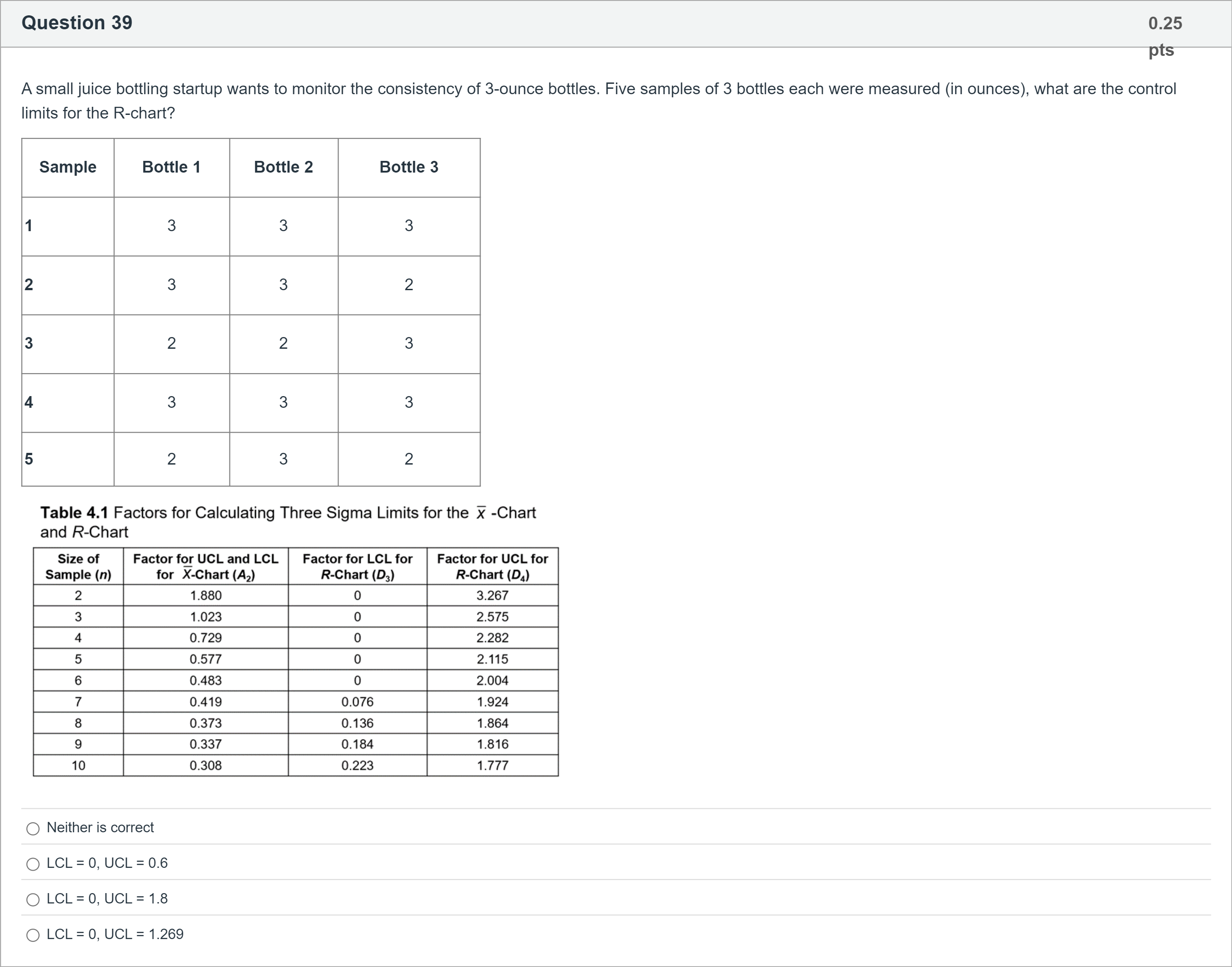
Task: Choose LCL = 0, UCL = 0.6 option
Action: pos(33,864)
